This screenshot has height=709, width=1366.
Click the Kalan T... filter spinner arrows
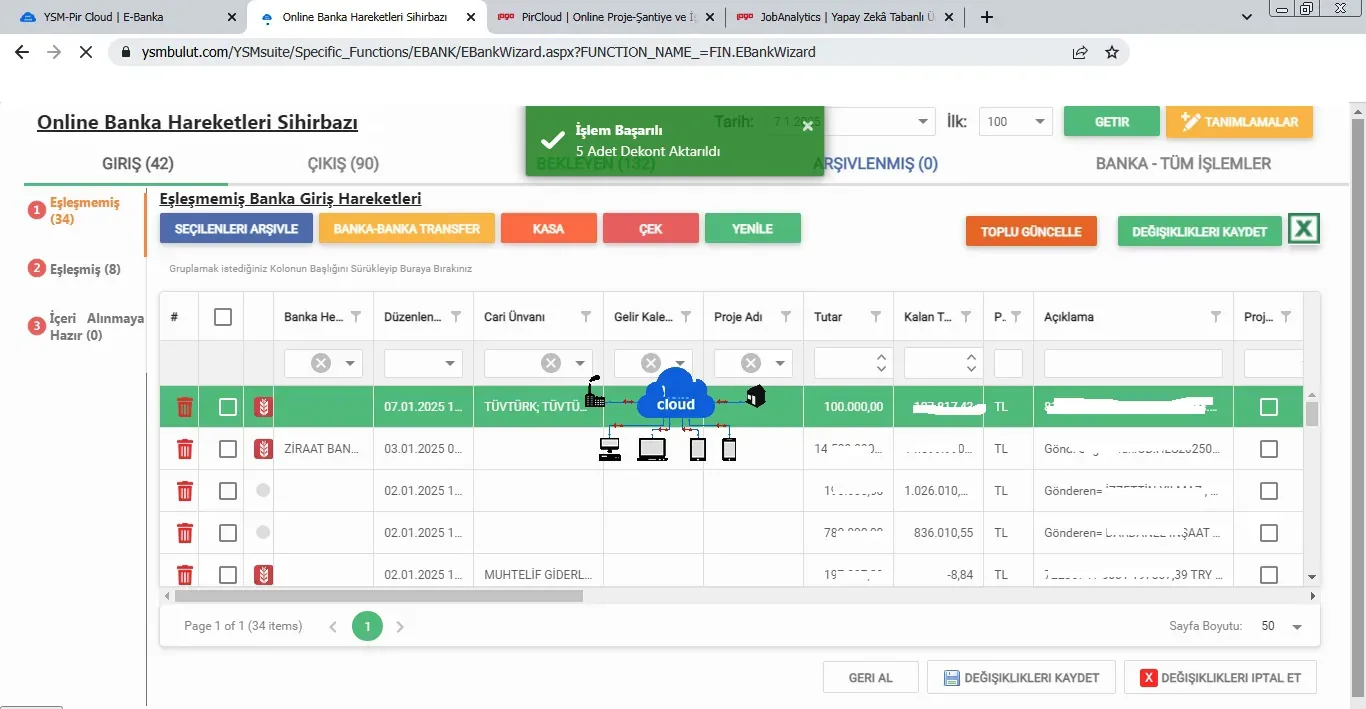pos(971,363)
